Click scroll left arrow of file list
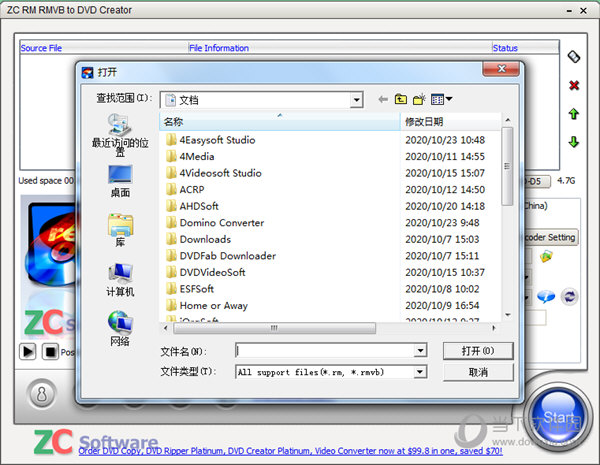The image size is (600, 465). click(165, 328)
